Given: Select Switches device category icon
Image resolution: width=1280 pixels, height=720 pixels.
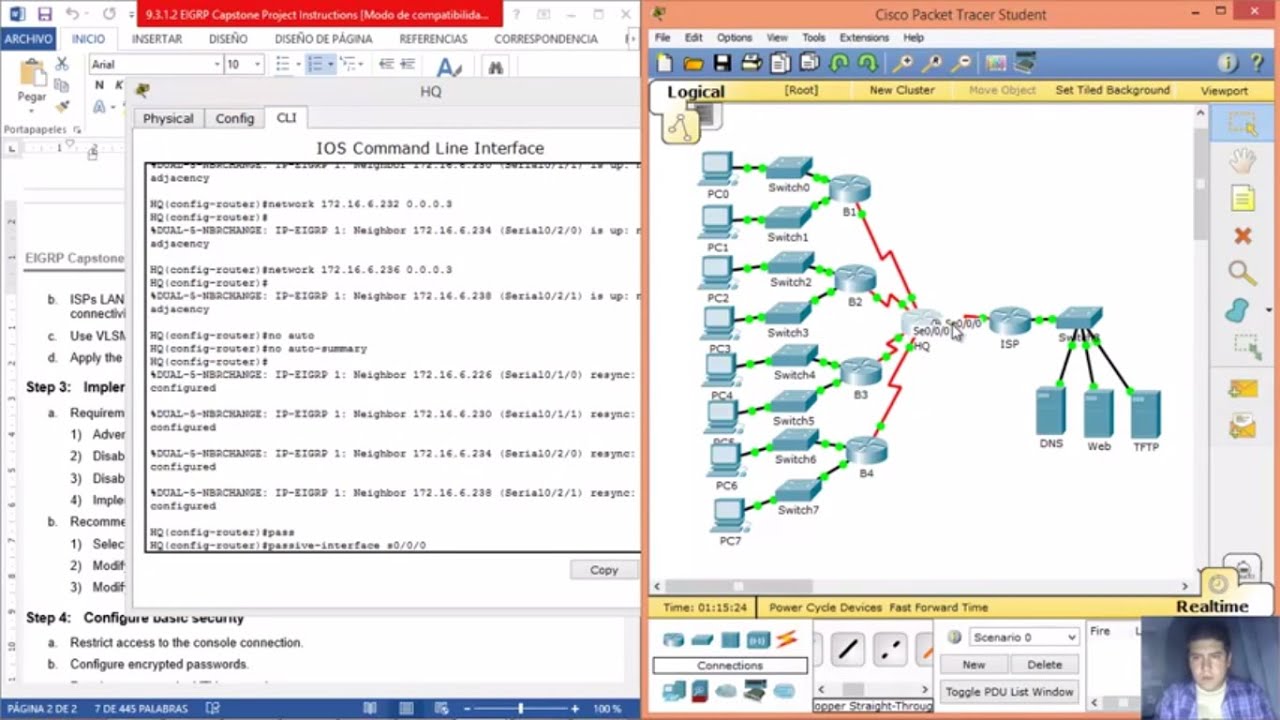Looking at the screenshot, I should (x=702, y=640).
